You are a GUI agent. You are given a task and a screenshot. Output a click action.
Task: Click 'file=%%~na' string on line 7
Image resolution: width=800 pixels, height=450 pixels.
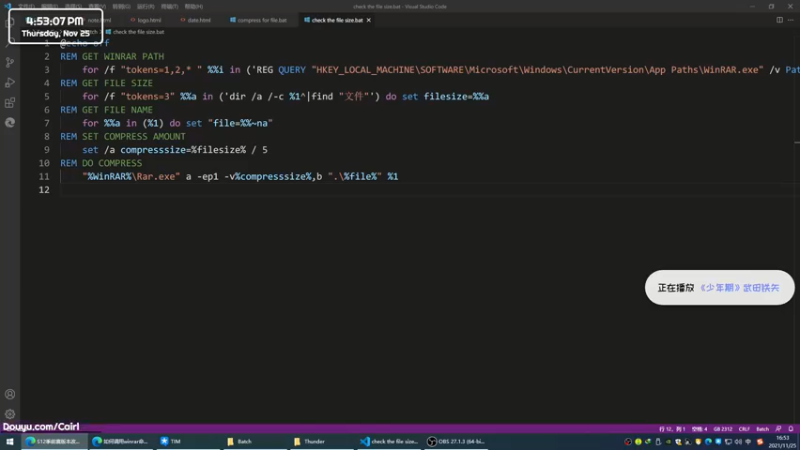(x=240, y=123)
